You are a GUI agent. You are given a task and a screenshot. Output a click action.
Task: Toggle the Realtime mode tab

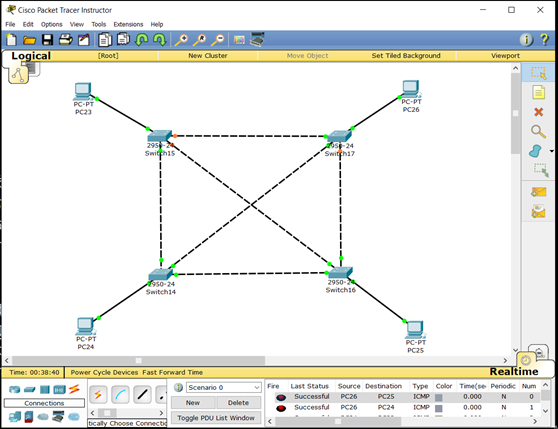point(514,371)
